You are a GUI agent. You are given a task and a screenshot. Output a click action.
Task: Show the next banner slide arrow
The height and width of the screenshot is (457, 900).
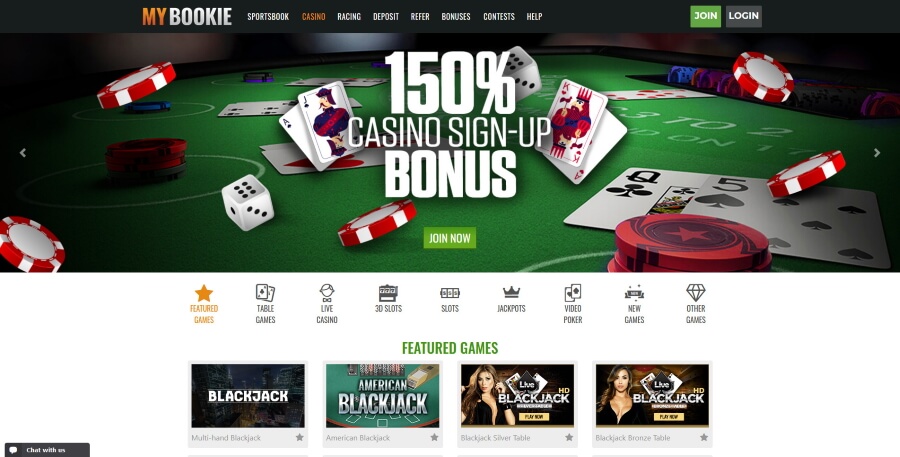click(877, 153)
